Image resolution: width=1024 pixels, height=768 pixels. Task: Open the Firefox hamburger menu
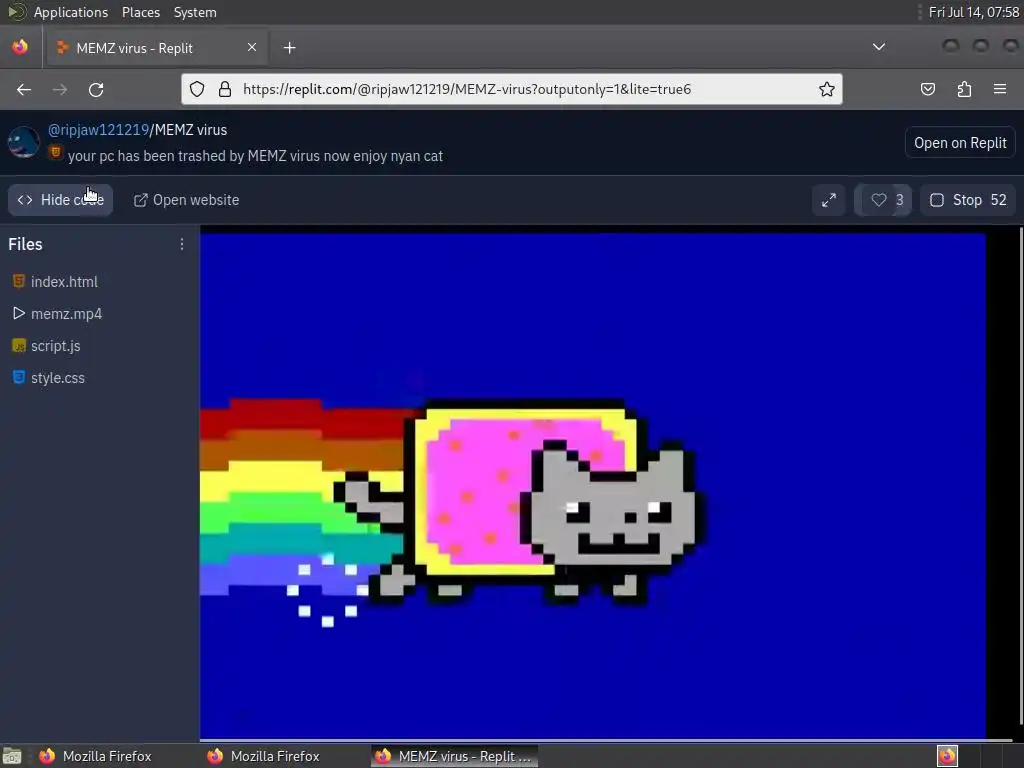point(1000,89)
